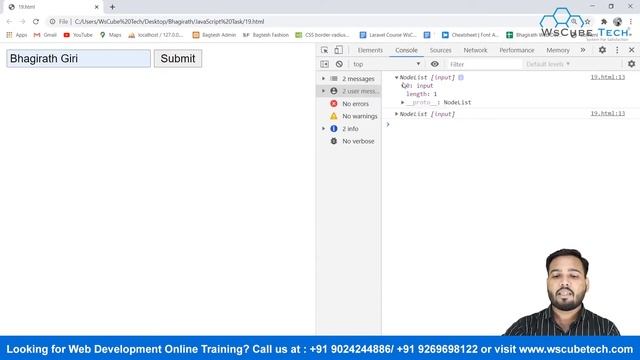Open DevTools customize three-dot menu
Viewport: 640px width, 360px height.
click(x=617, y=50)
